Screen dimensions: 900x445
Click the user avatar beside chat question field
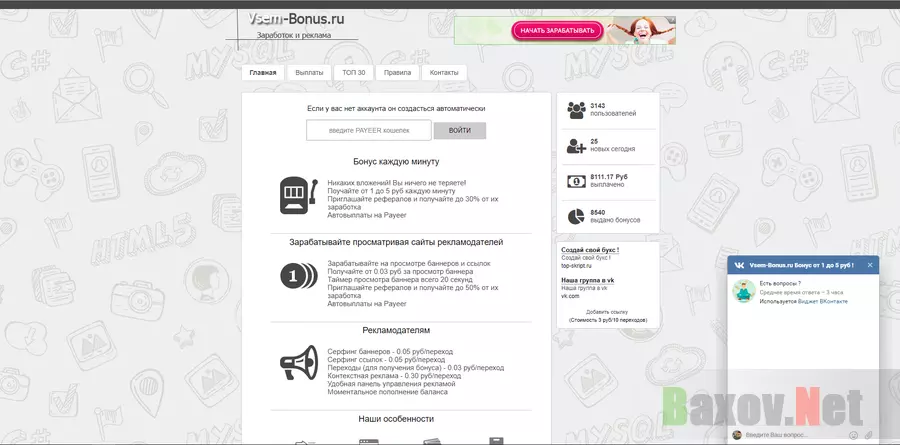[x=737, y=435]
